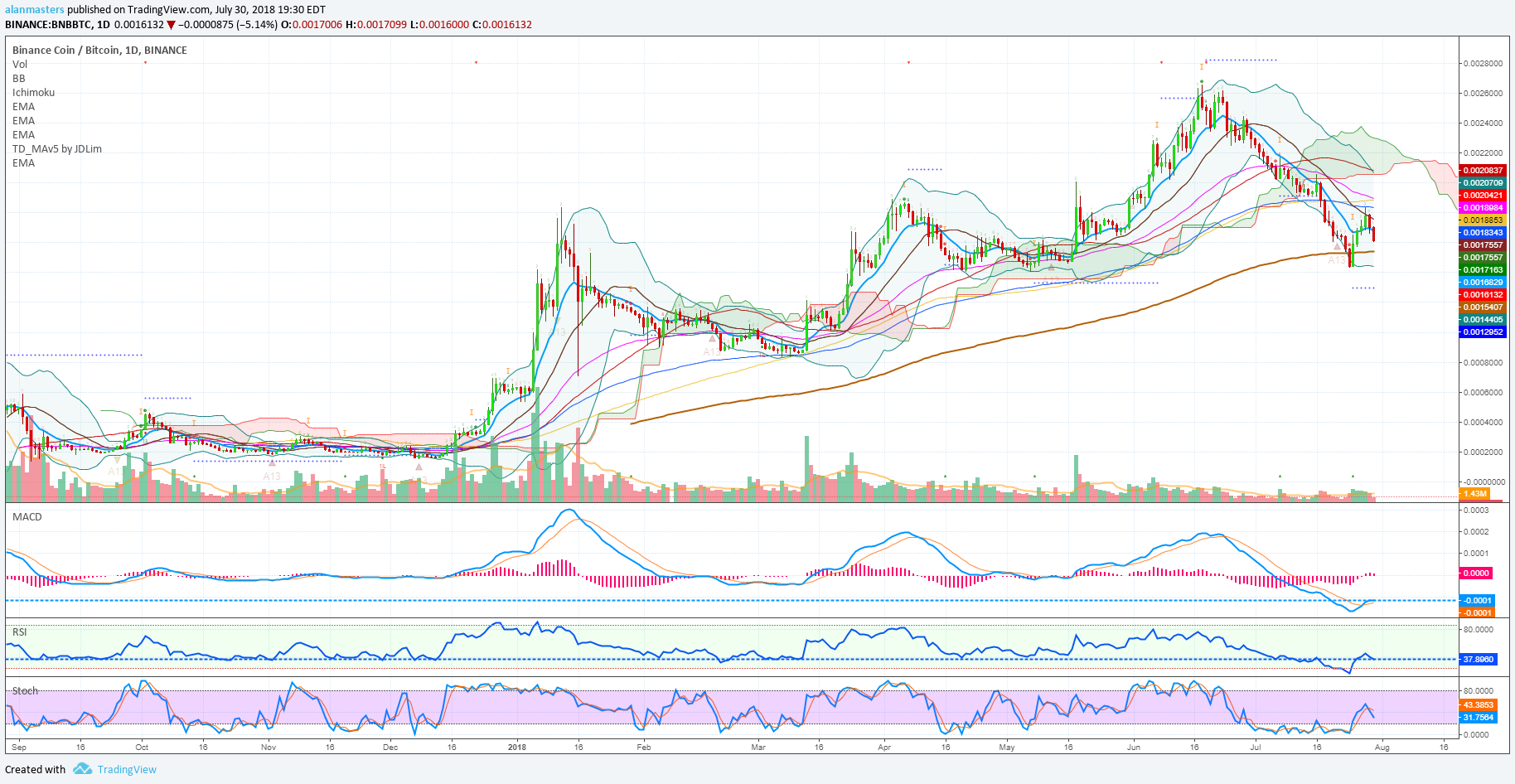Screen dimensions: 1515x784
Task: Open the TradingView link beside 'Created with'
Action: (x=127, y=769)
